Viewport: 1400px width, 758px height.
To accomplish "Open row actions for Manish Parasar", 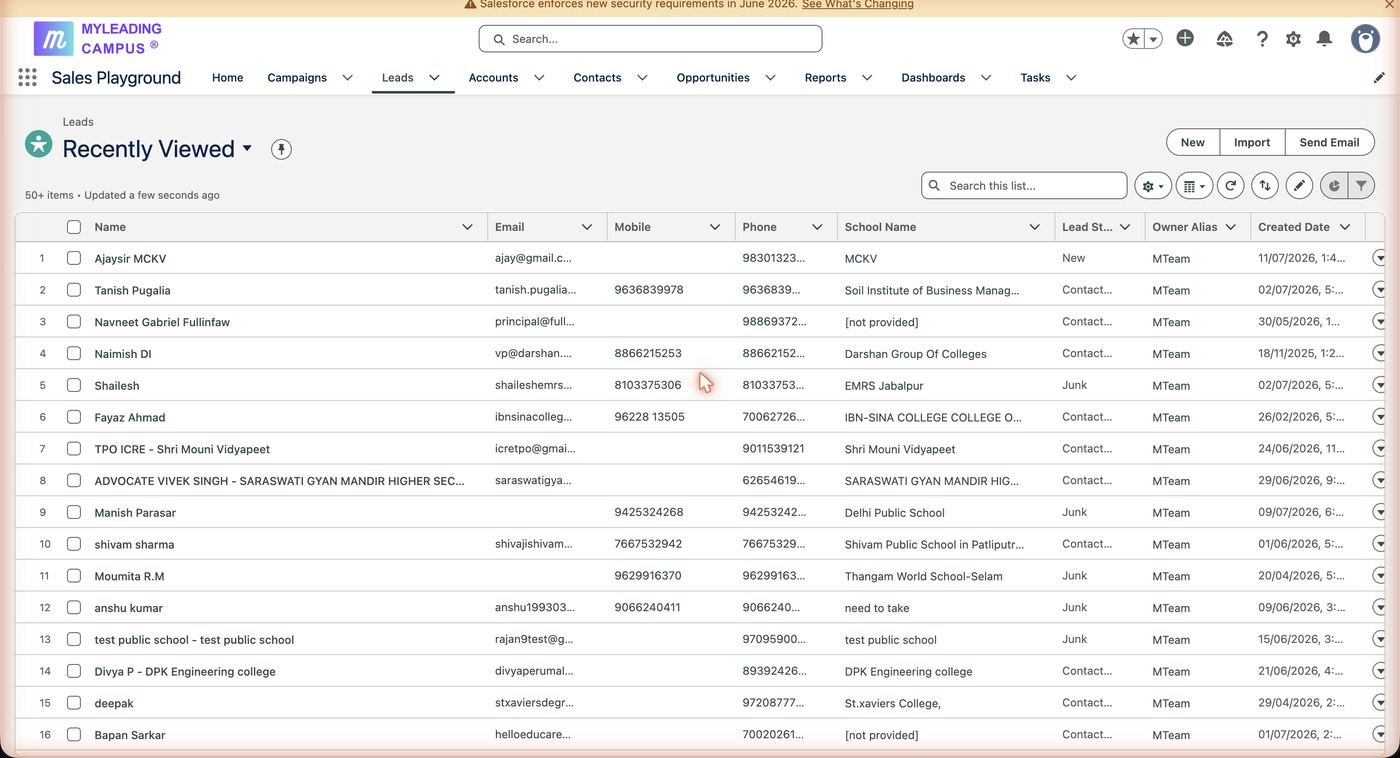I will [x=1380, y=512].
